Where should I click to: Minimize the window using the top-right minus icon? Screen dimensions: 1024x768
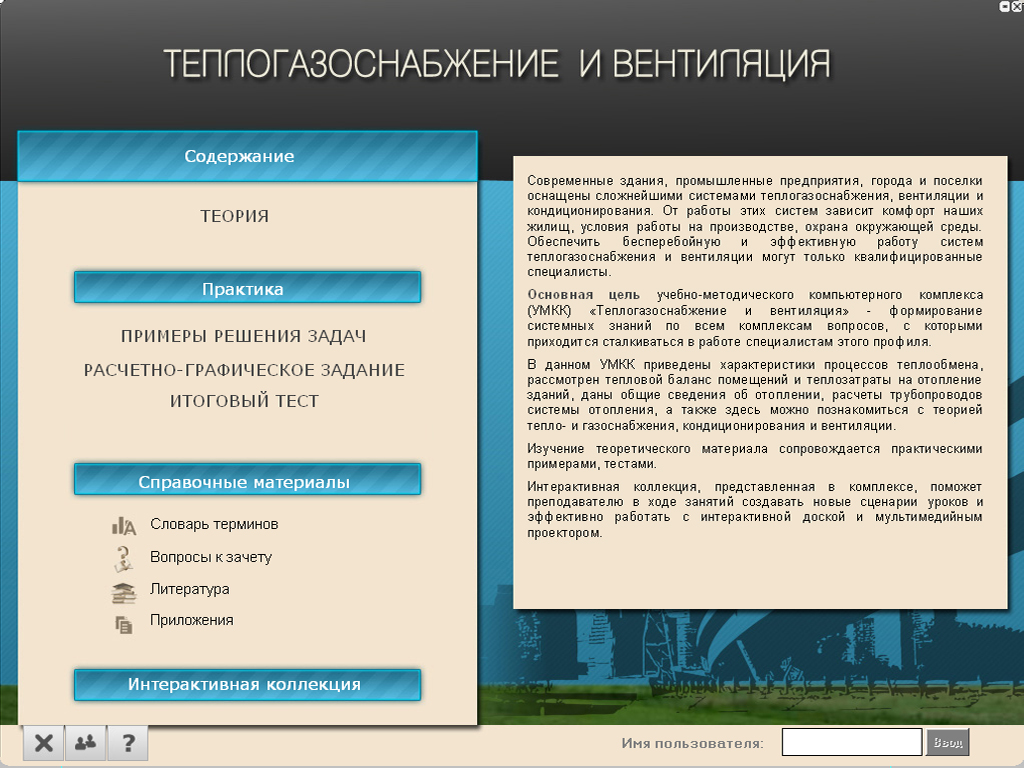pos(1004,6)
